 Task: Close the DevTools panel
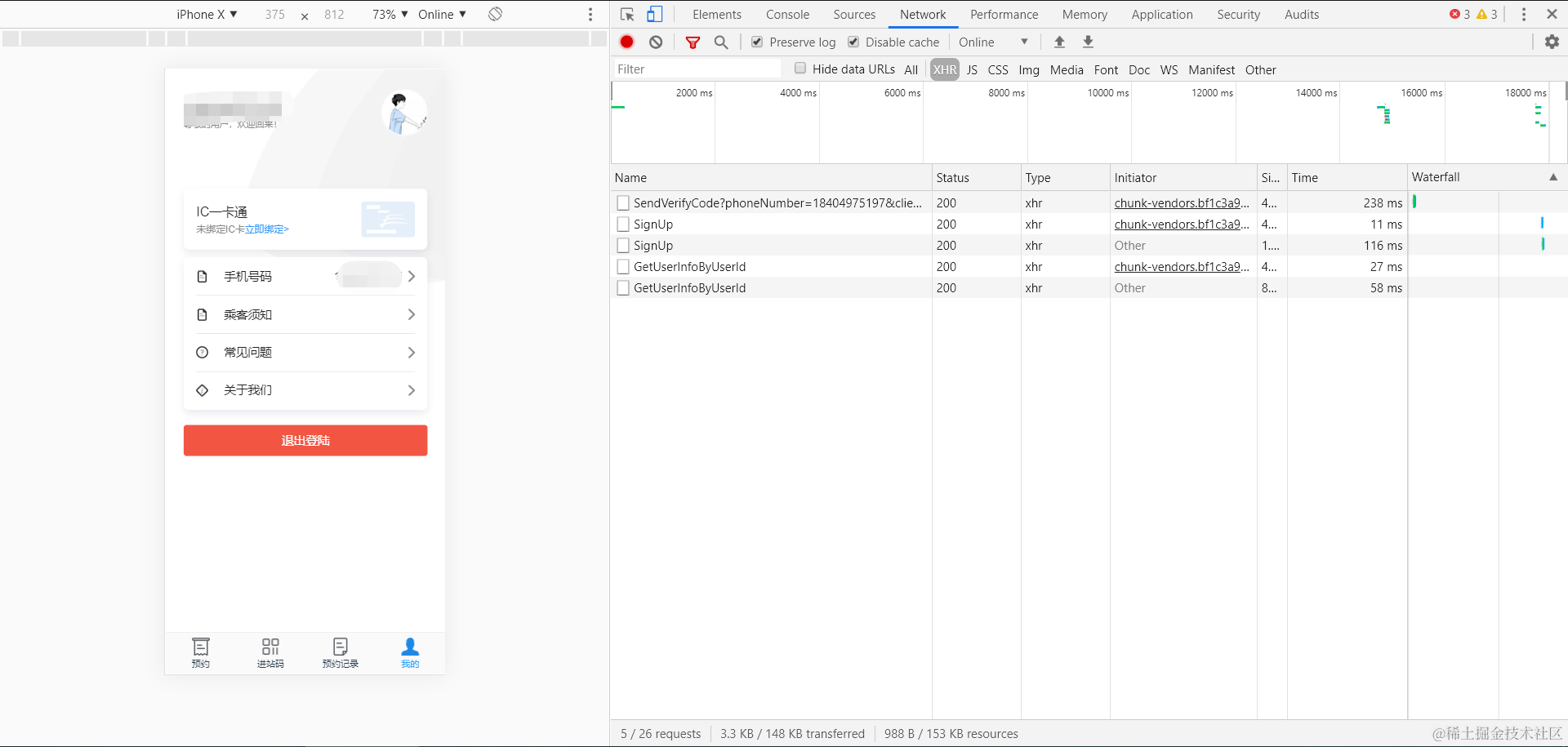(1552, 14)
